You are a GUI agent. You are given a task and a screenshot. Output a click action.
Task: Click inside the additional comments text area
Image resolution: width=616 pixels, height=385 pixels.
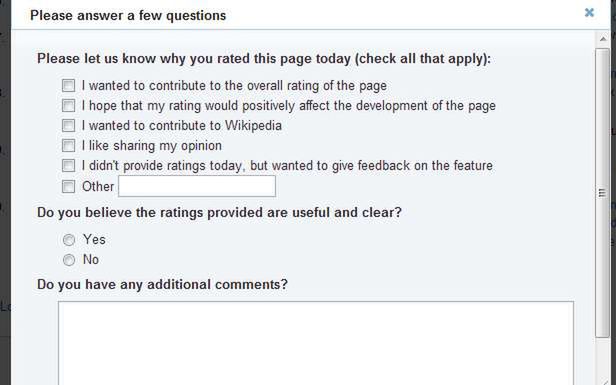[316, 343]
